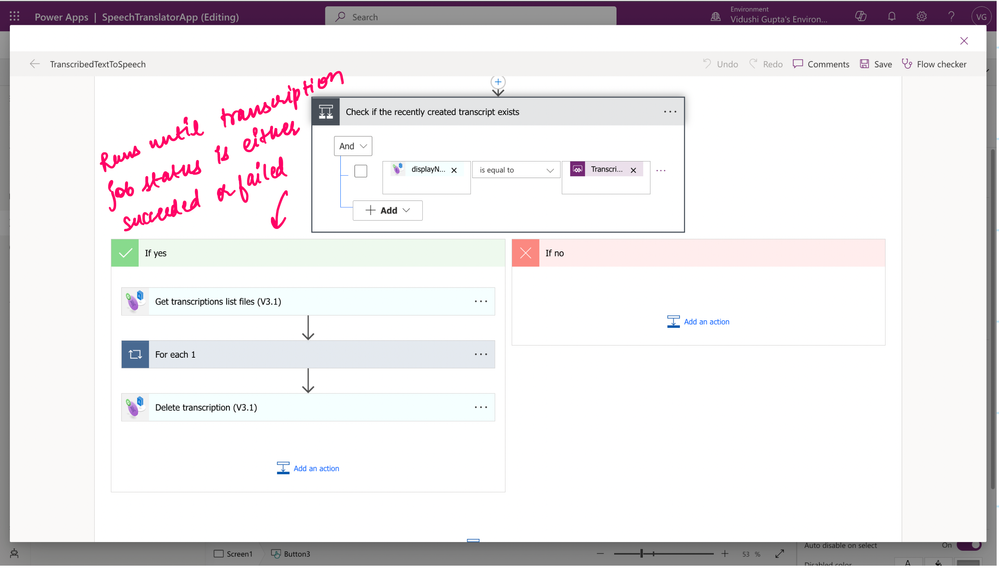Click the condition control icon
Image resolution: width=999 pixels, height=568 pixels.
(326, 111)
